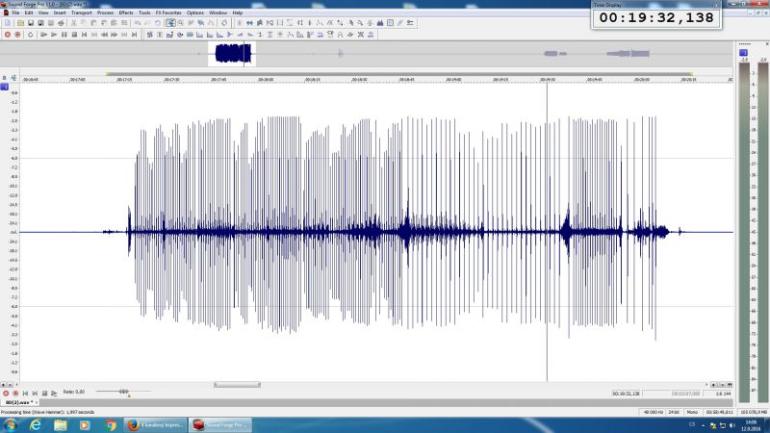770x433 pixels.
Task: Click the 24 bit depth status field
Action: (674, 412)
